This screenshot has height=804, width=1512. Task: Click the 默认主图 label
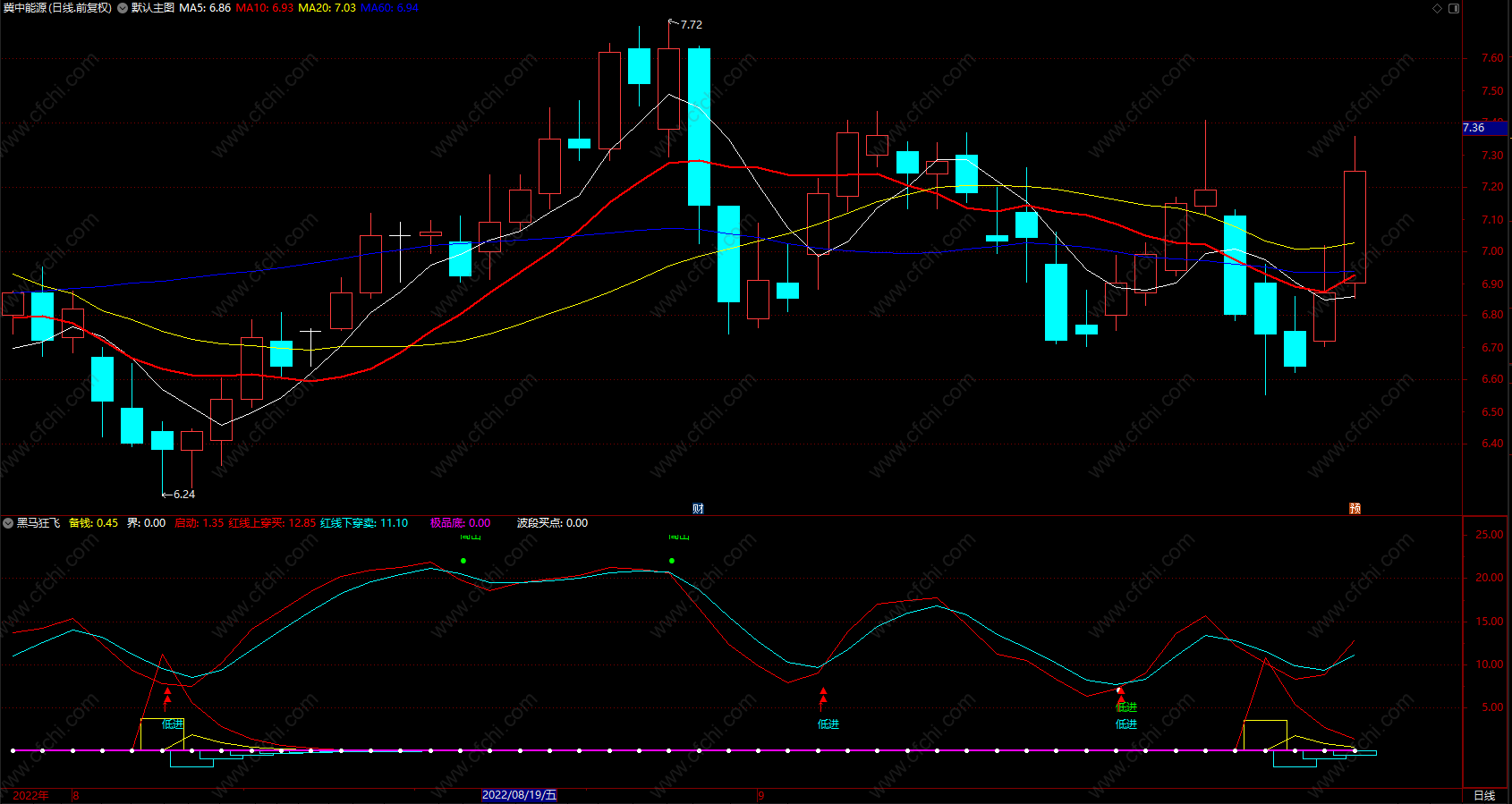pyautogui.click(x=153, y=8)
